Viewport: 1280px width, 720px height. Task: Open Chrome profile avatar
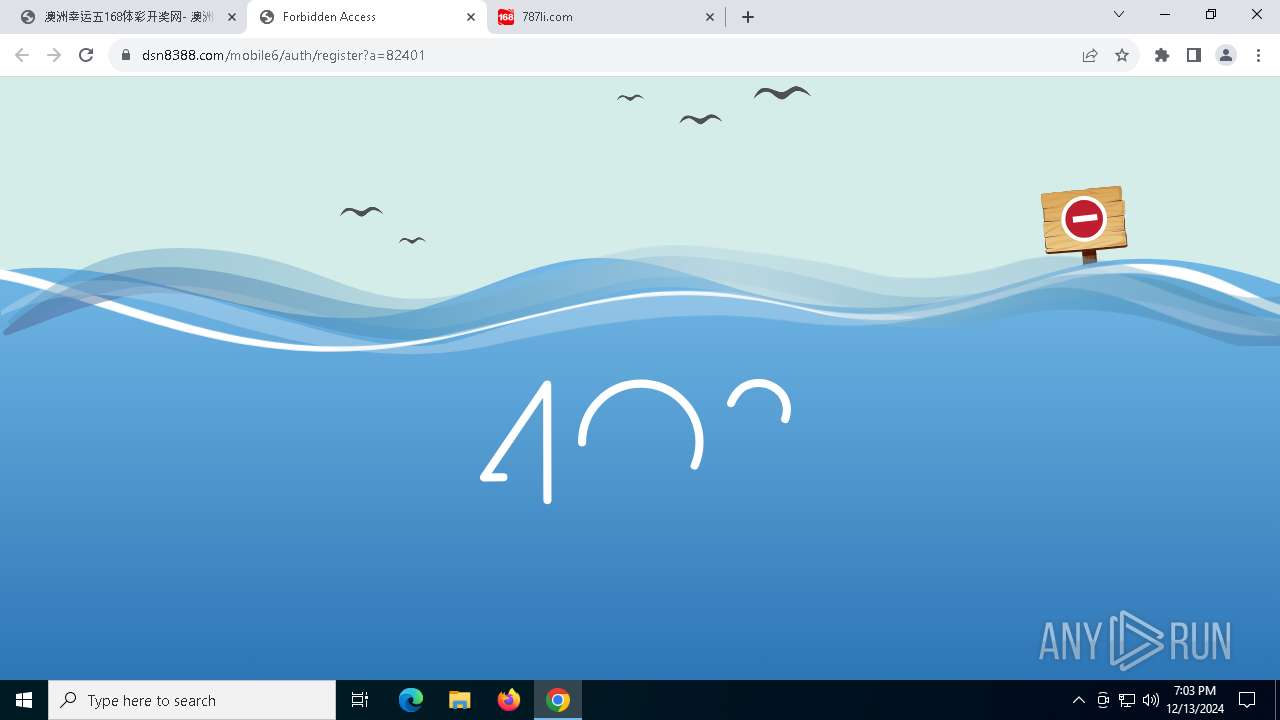(x=1226, y=55)
